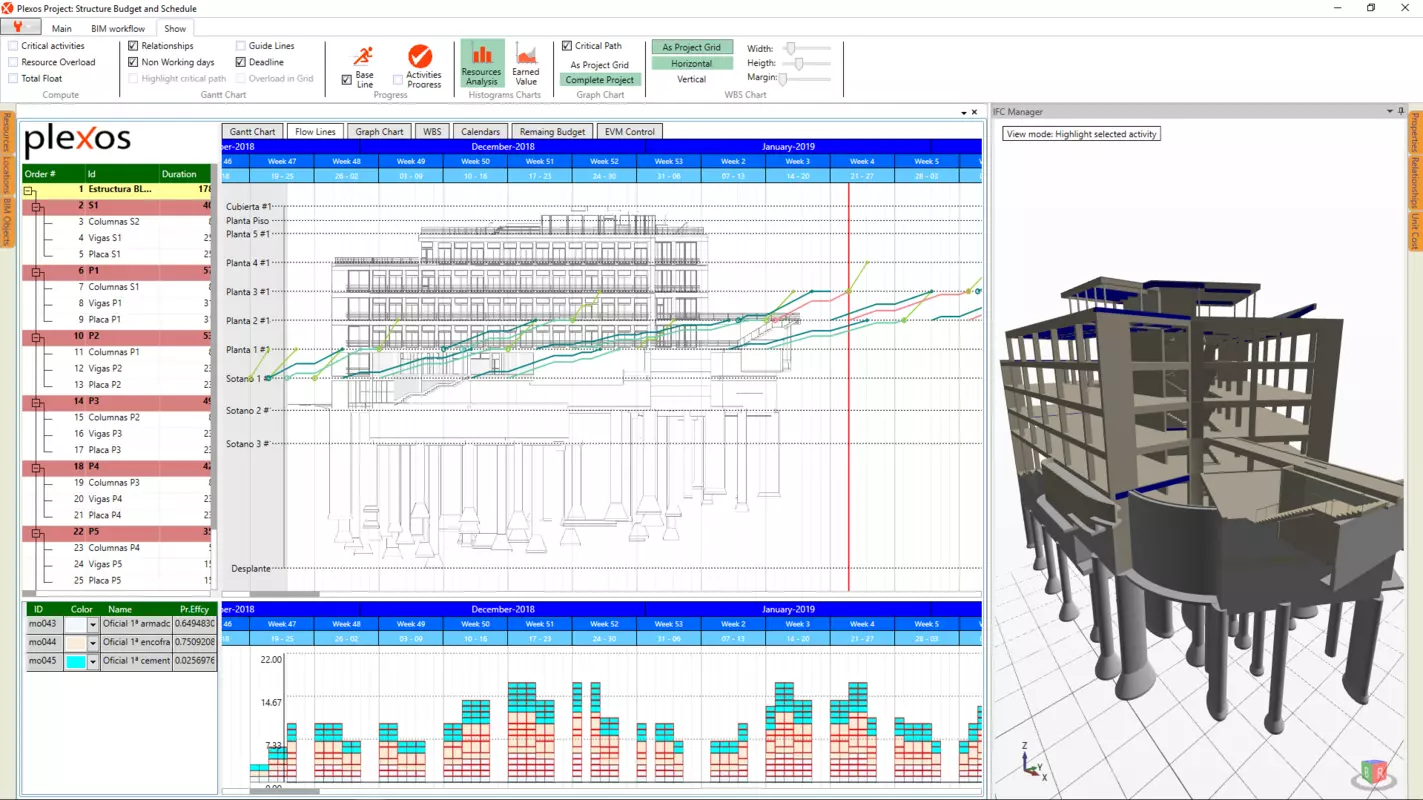Open the Relationships side panel tab
The image size is (1423, 800).
tap(1415, 184)
